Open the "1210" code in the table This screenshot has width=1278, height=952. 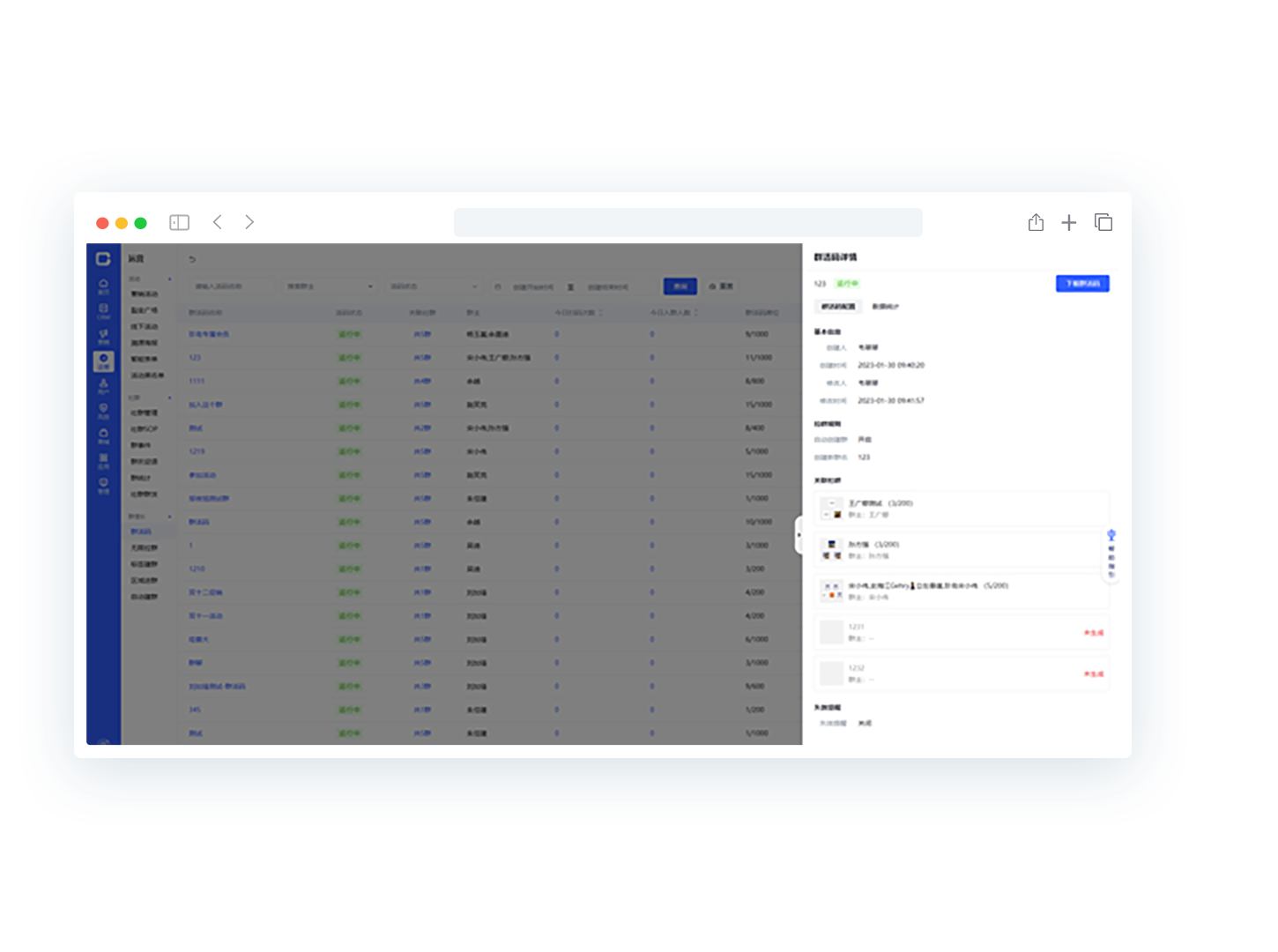197,569
